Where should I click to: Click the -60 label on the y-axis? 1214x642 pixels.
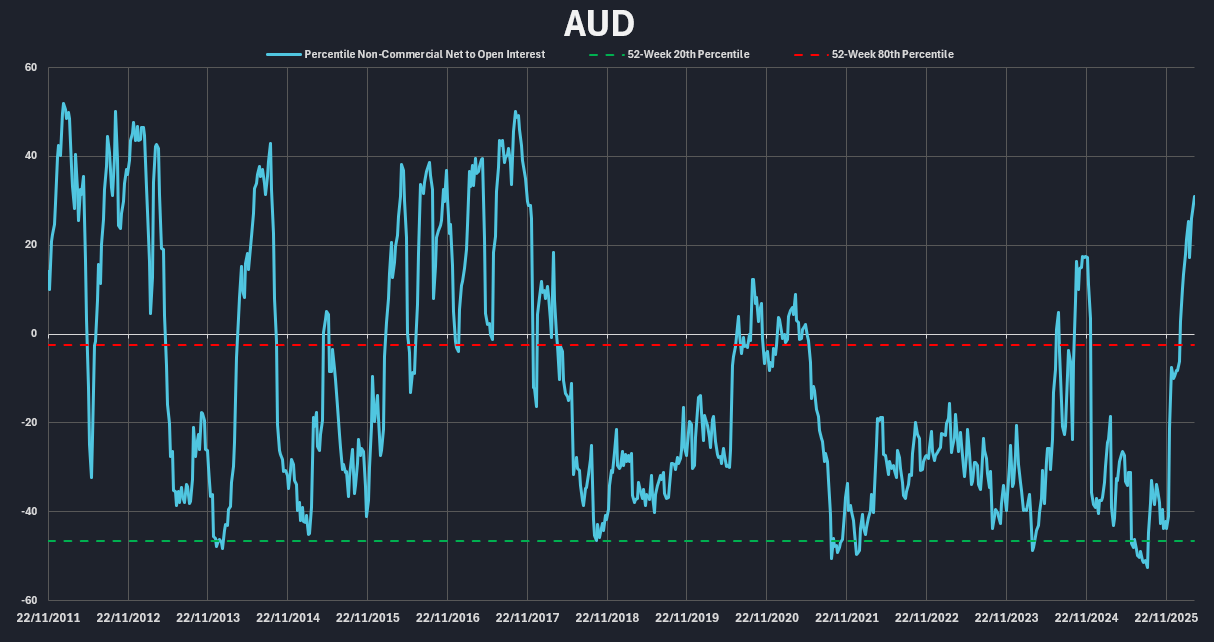(x=28, y=600)
